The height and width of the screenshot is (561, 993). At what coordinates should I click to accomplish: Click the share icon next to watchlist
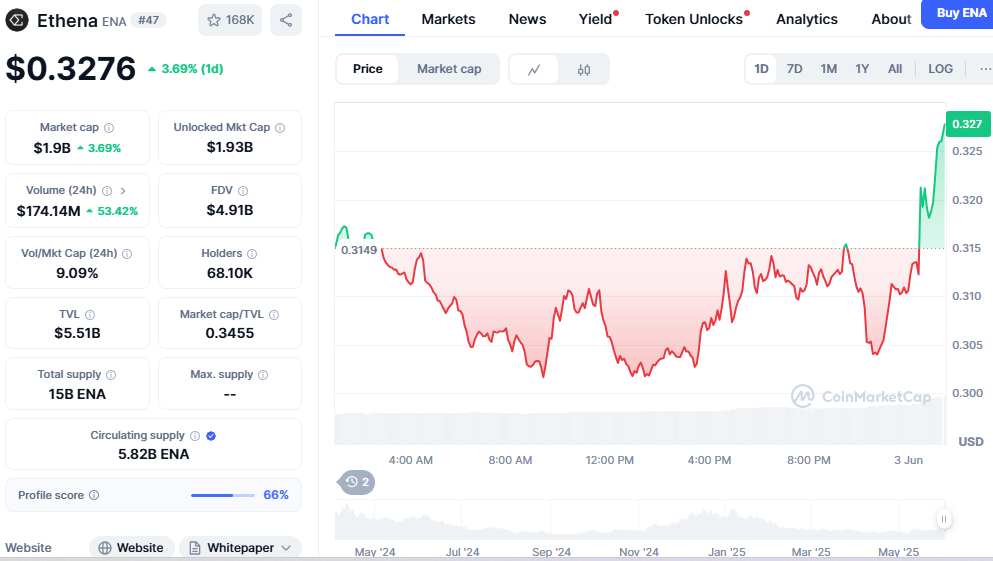coord(286,20)
